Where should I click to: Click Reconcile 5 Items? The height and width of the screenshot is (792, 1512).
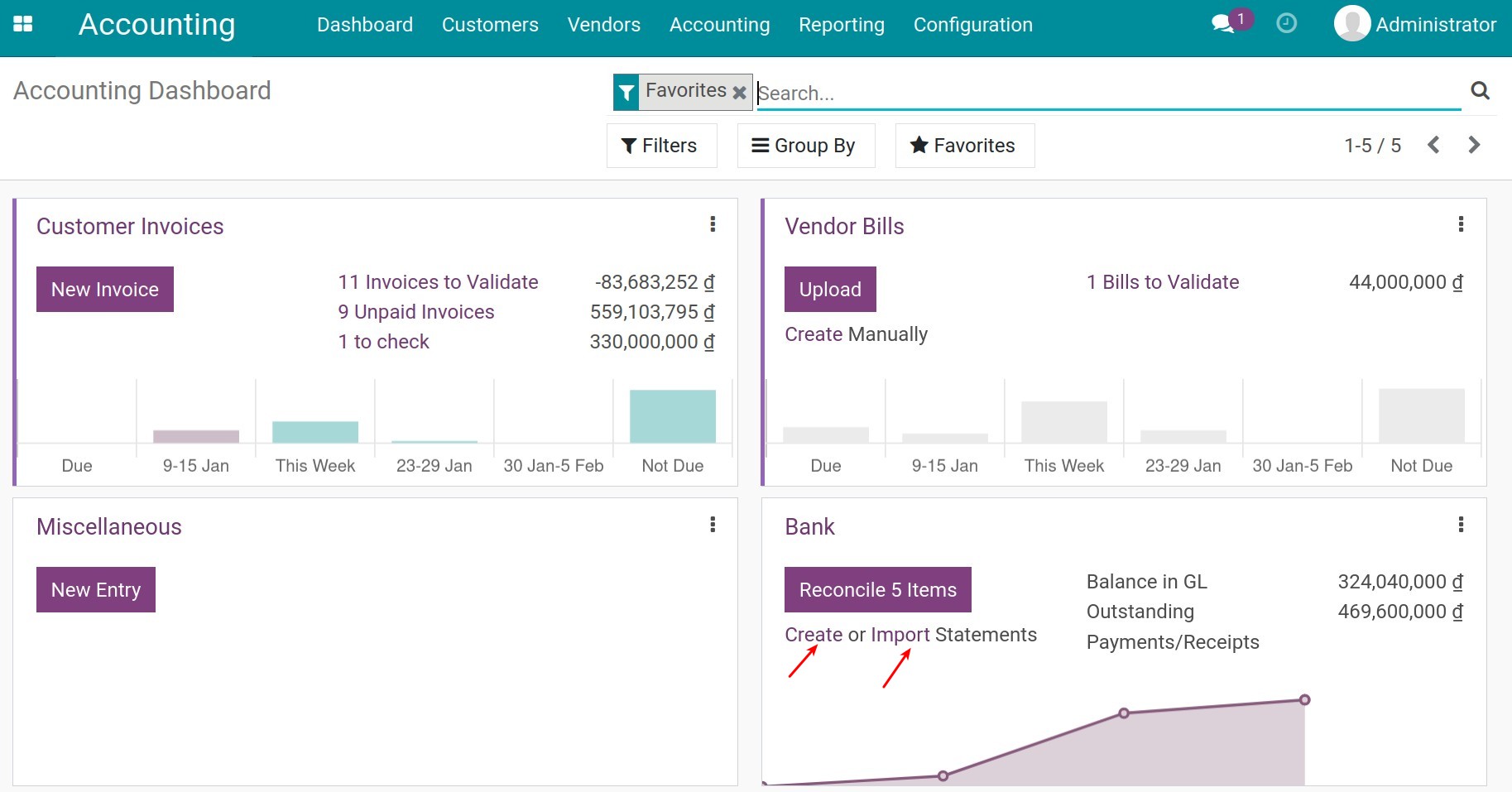(877, 589)
